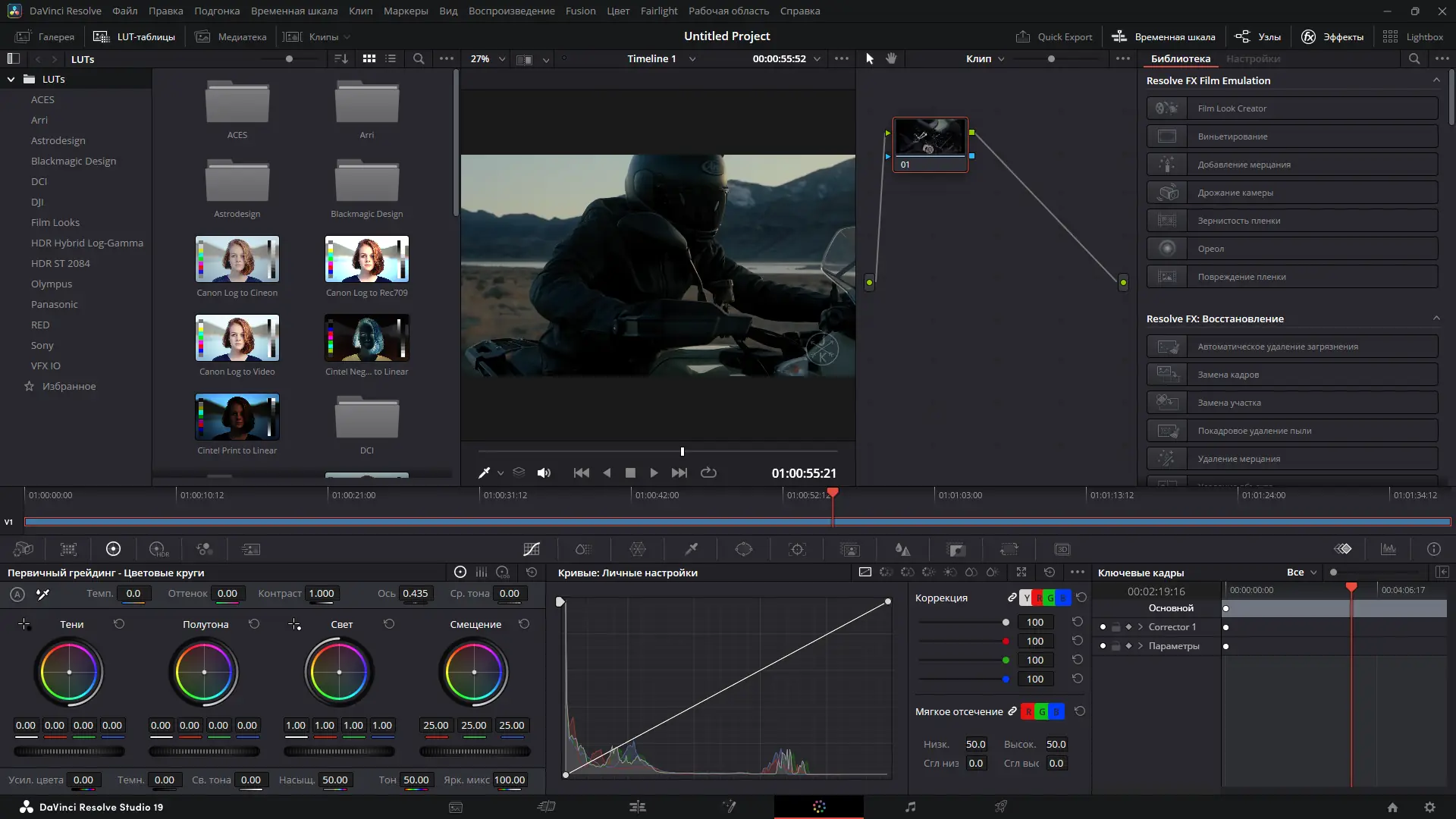
Task: Collapse the LUTs tree root
Action: coord(11,79)
